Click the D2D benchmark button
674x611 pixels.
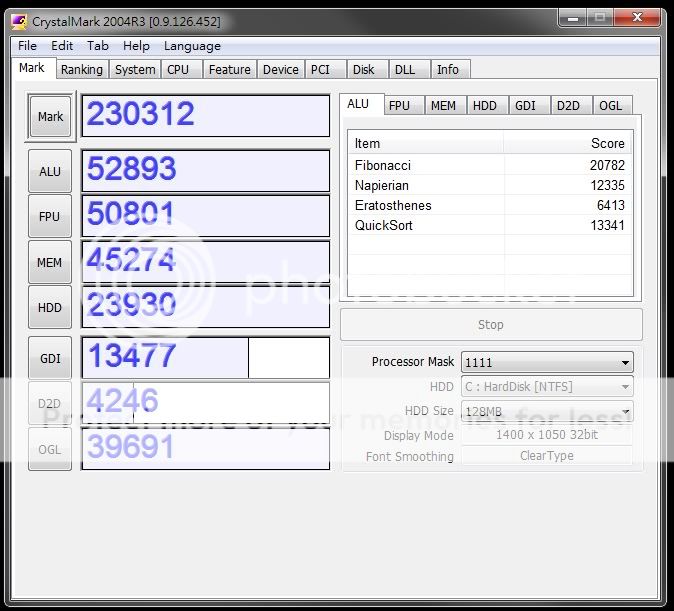click(50, 403)
